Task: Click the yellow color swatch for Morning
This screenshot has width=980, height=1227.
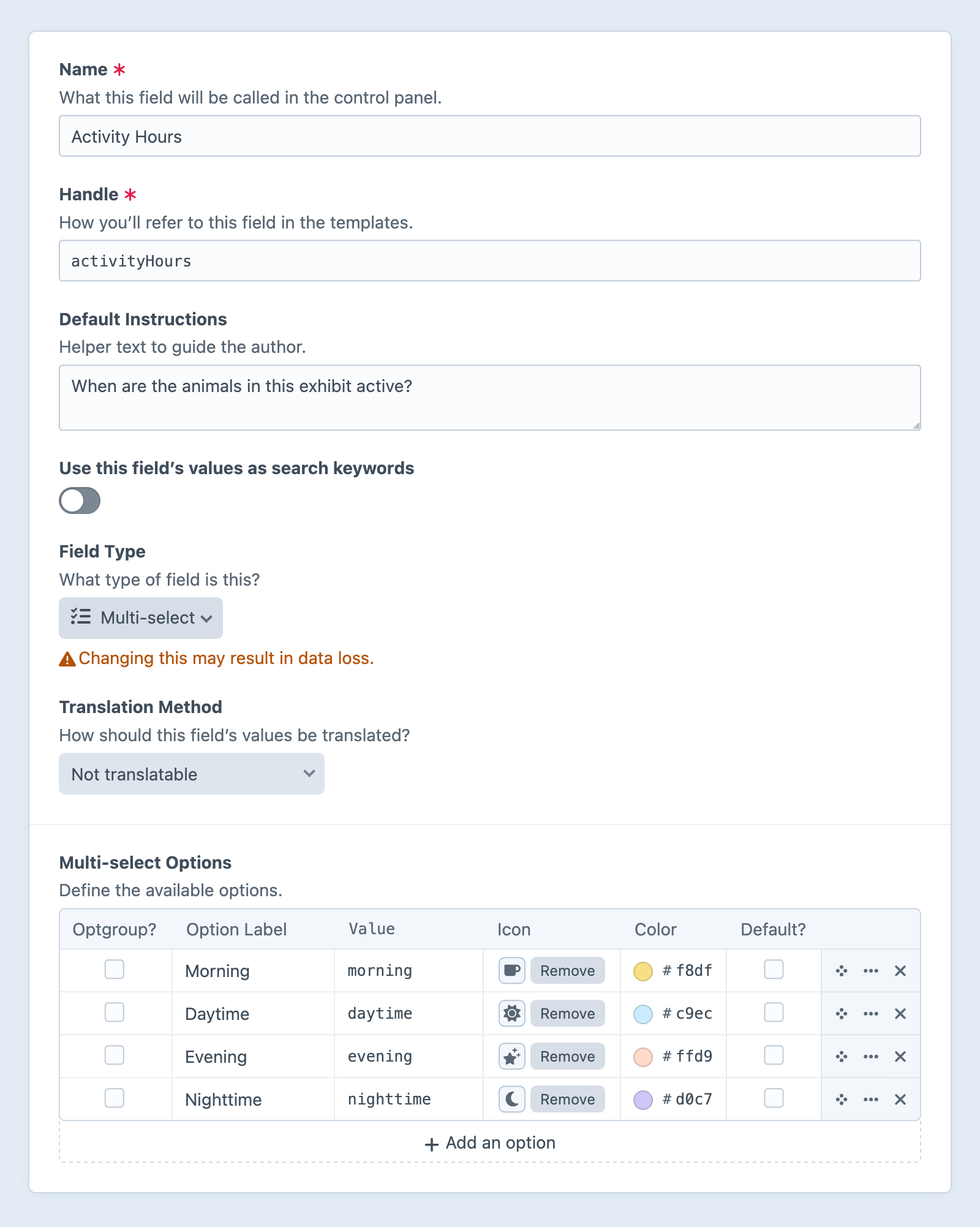Action: point(643,970)
